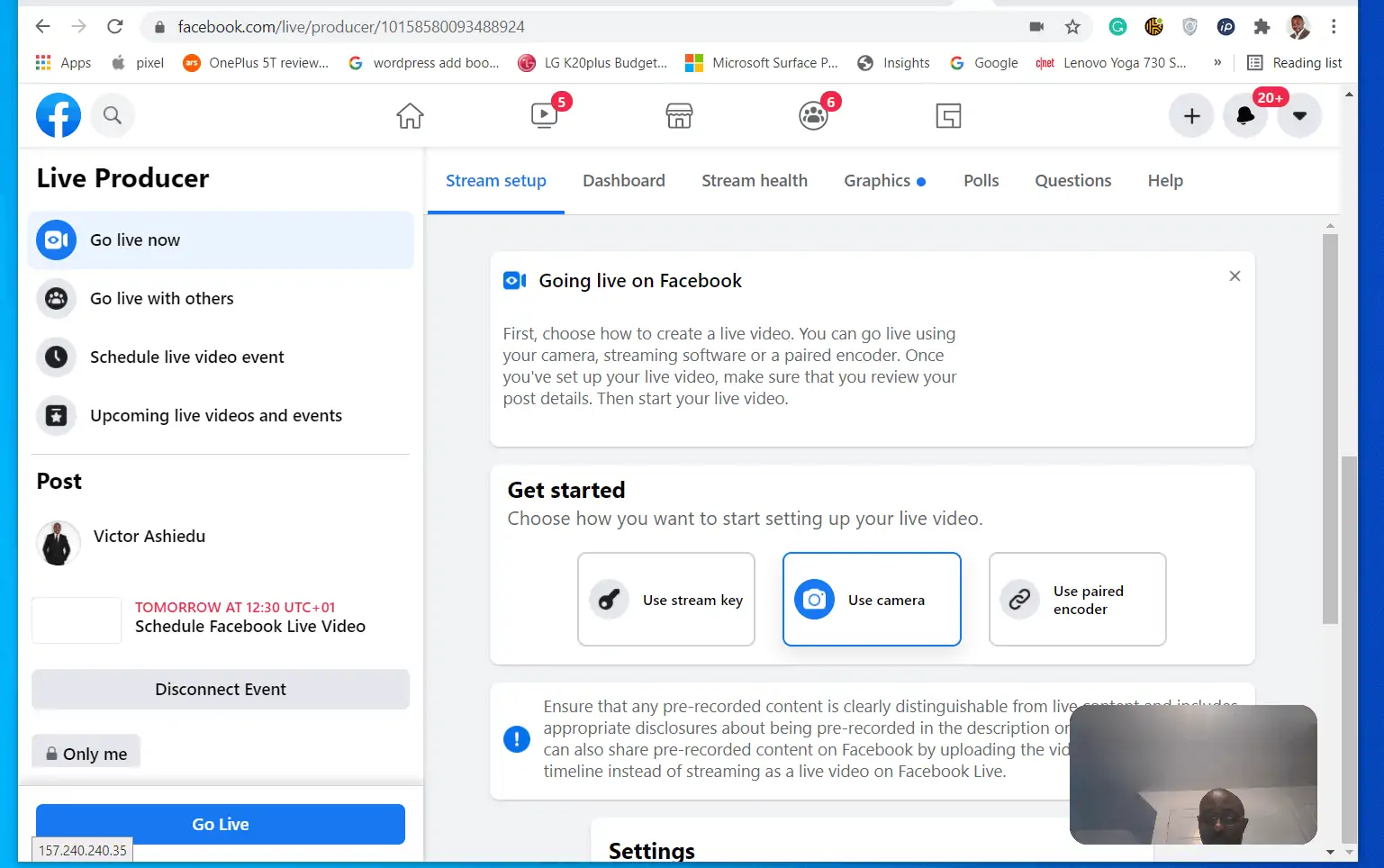The image size is (1384, 868).
Task: Select Go live with others
Action: coord(221,298)
